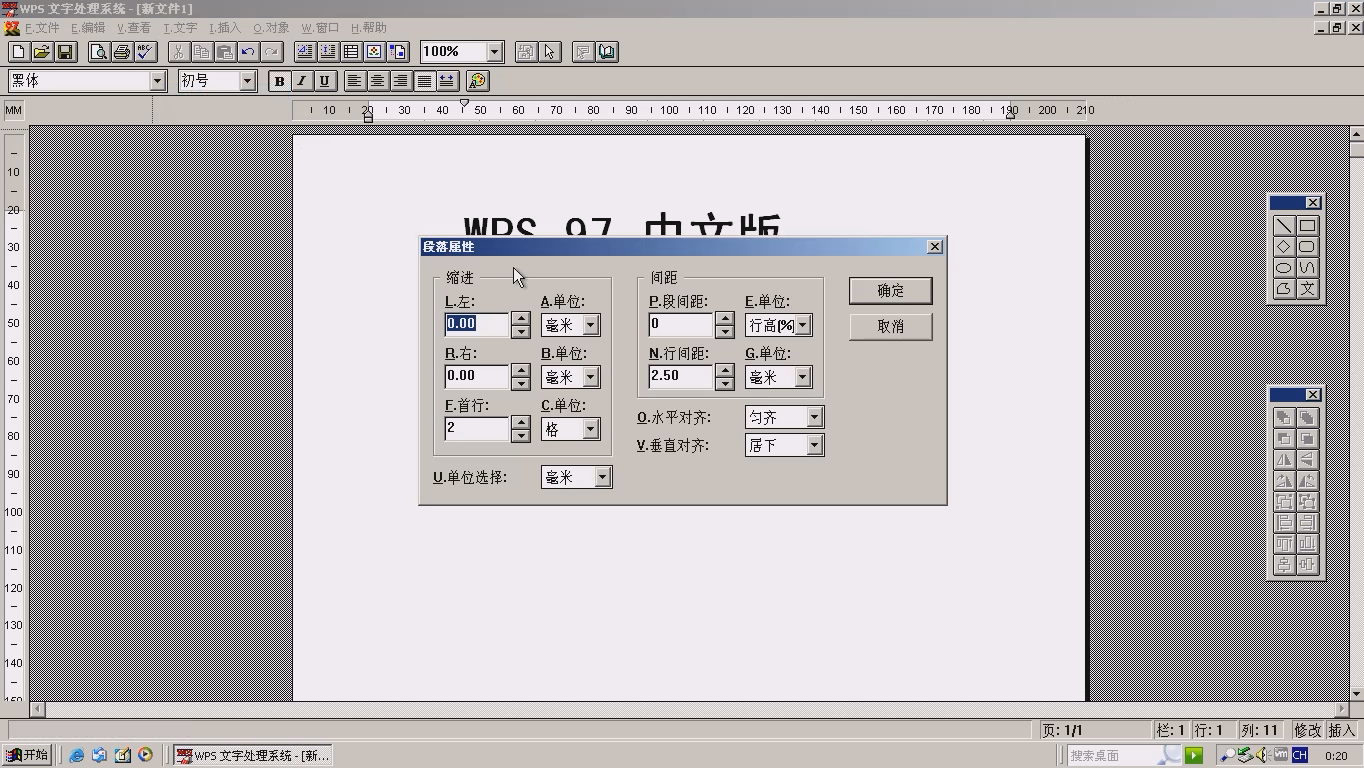Click the insert table icon

[351, 52]
